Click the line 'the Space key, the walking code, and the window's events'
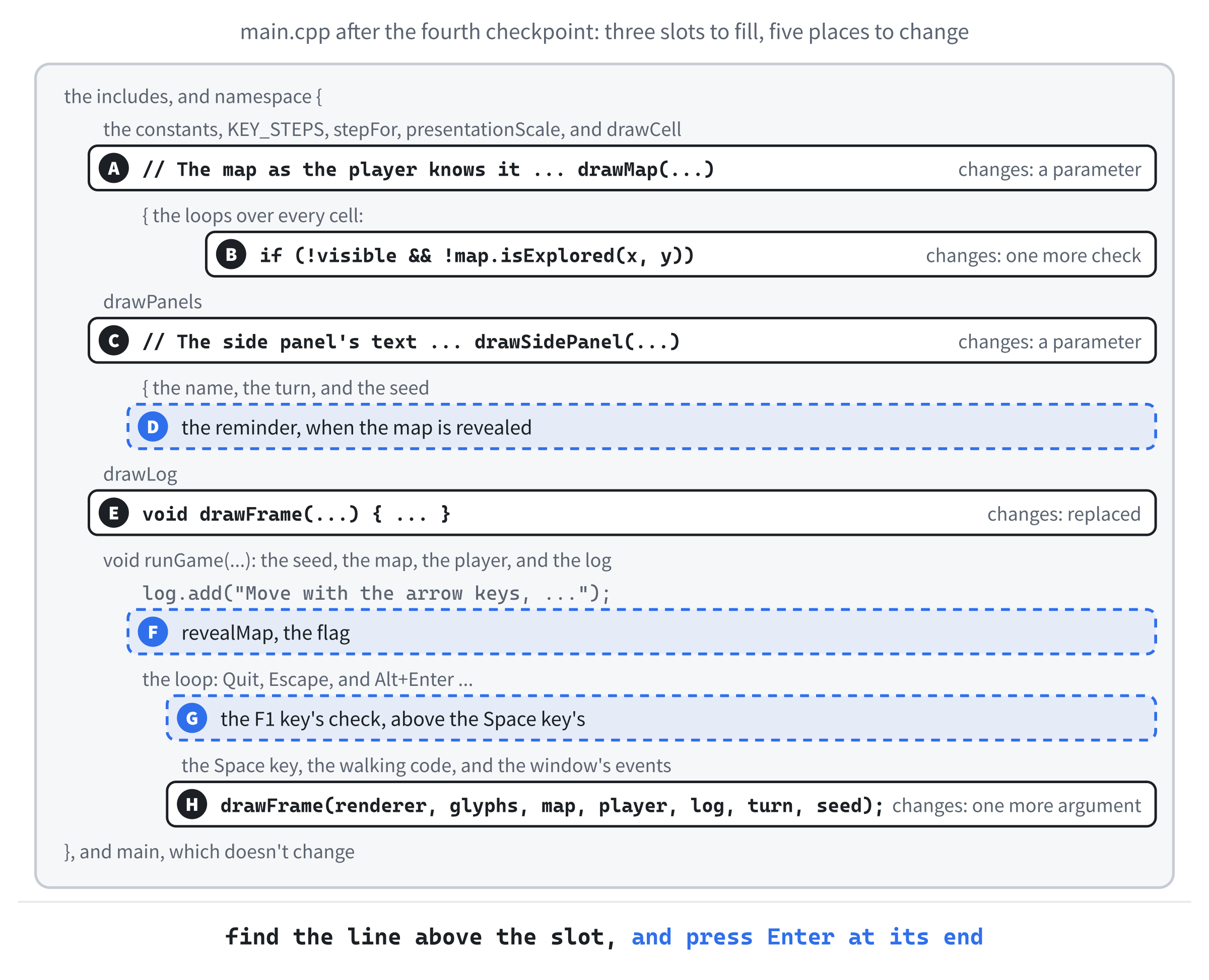Viewport: 1209px width, 980px height. [x=426, y=765]
